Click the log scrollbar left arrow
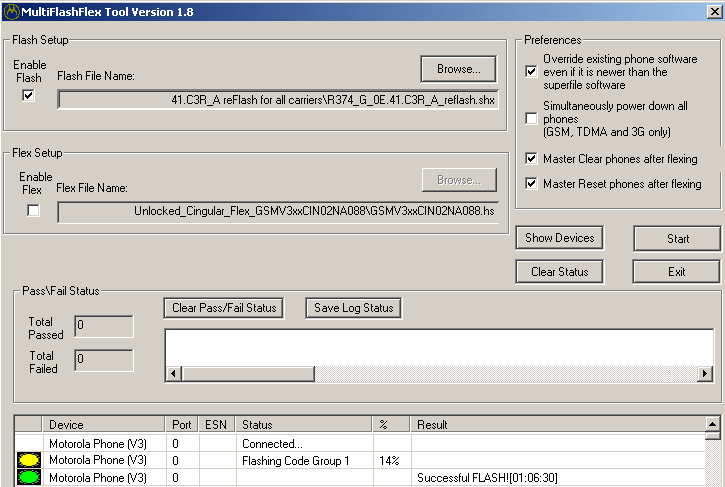Viewport: 725px width, 487px height. click(x=173, y=374)
